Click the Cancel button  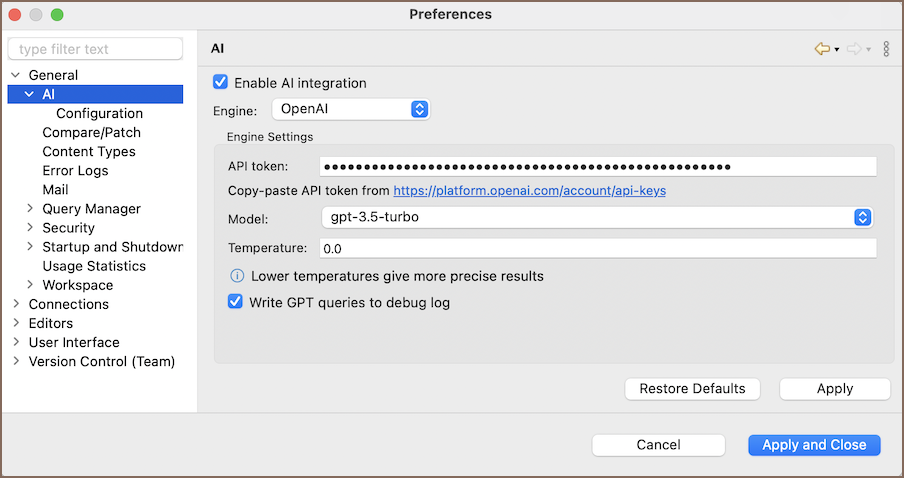click(x=658, y=445)
